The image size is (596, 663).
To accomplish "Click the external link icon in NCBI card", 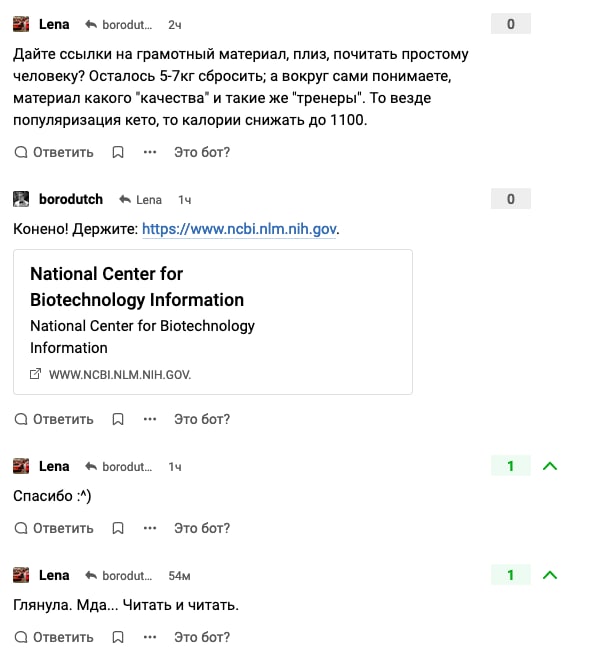I will (36, 374).
